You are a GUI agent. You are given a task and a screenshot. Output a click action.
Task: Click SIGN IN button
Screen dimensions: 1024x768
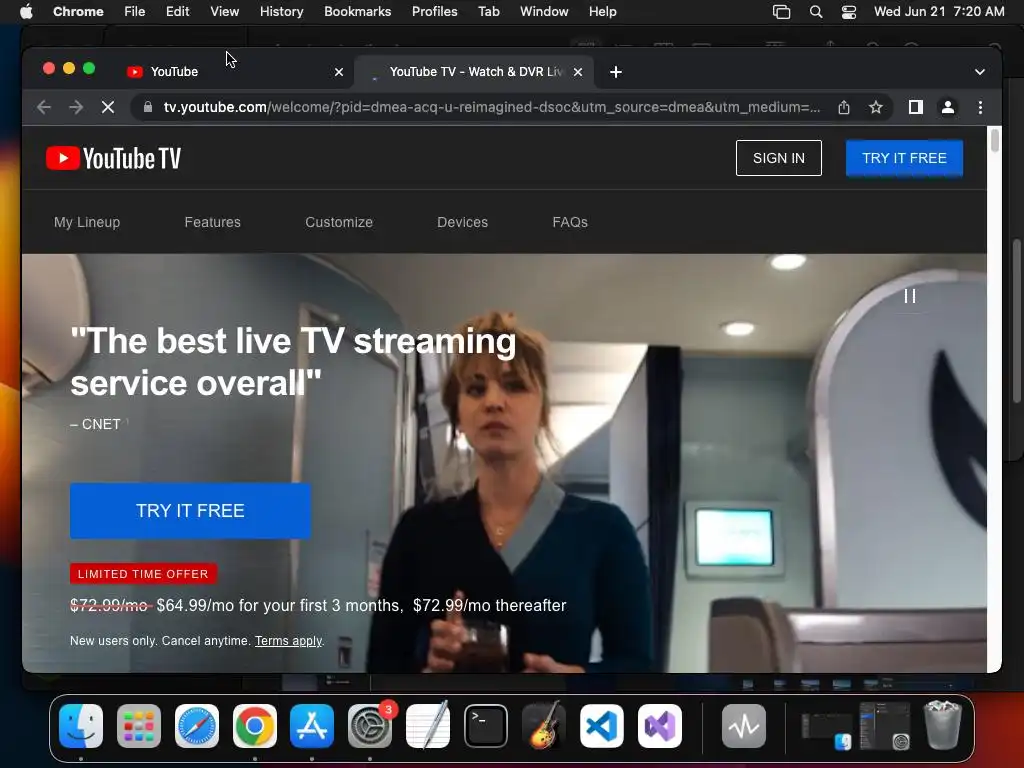click(778, 158)
